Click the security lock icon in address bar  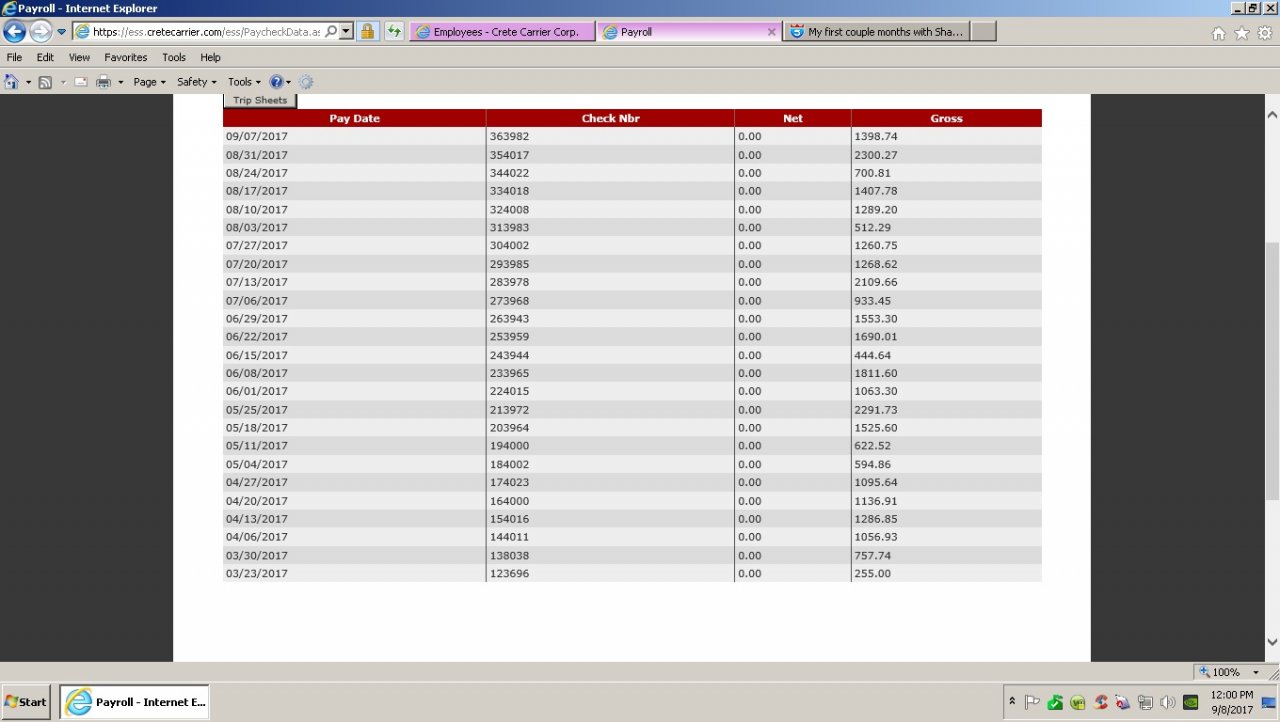(368, 31)
